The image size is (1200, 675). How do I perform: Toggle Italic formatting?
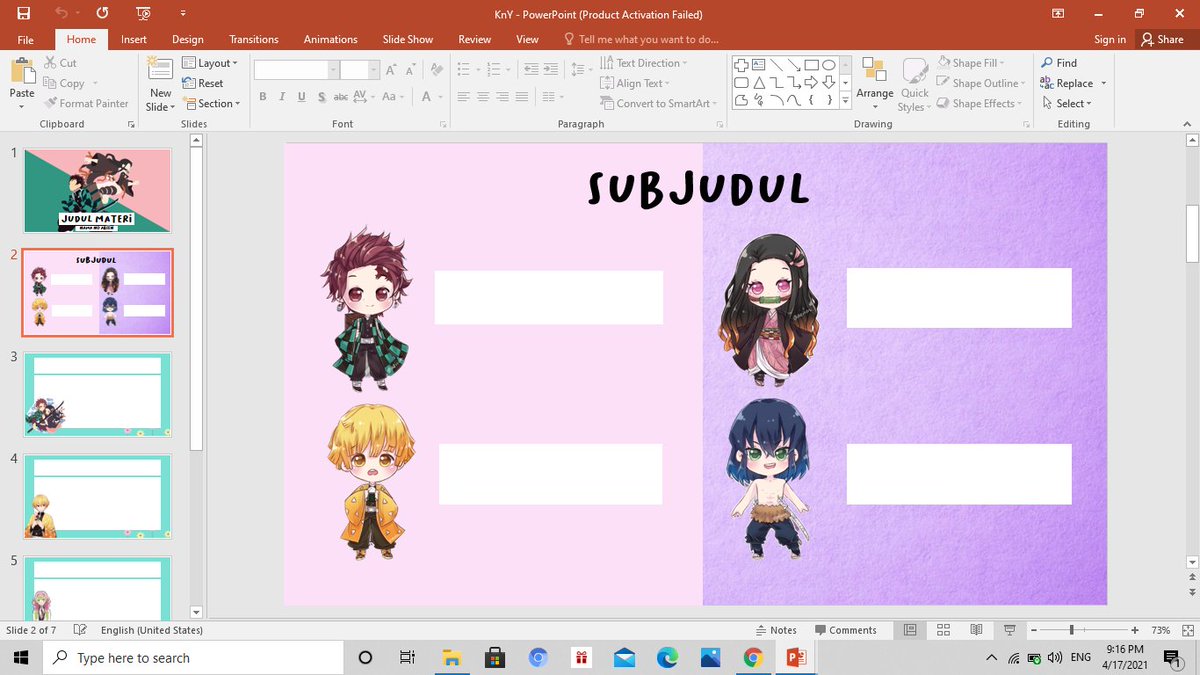tap(282, 97)
